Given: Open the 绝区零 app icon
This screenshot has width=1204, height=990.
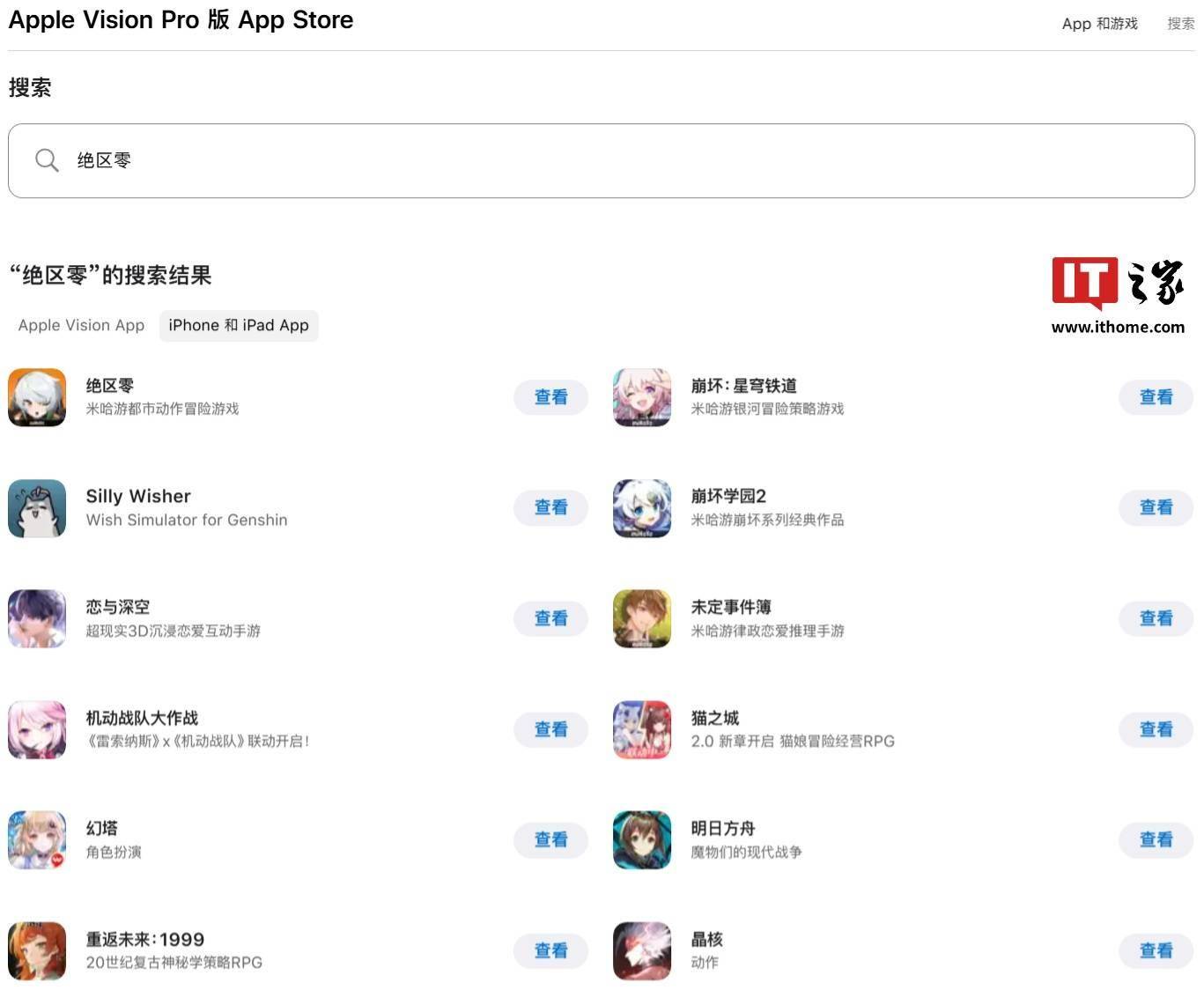Looking at the screenshot, I should click(x=37, y=397).
